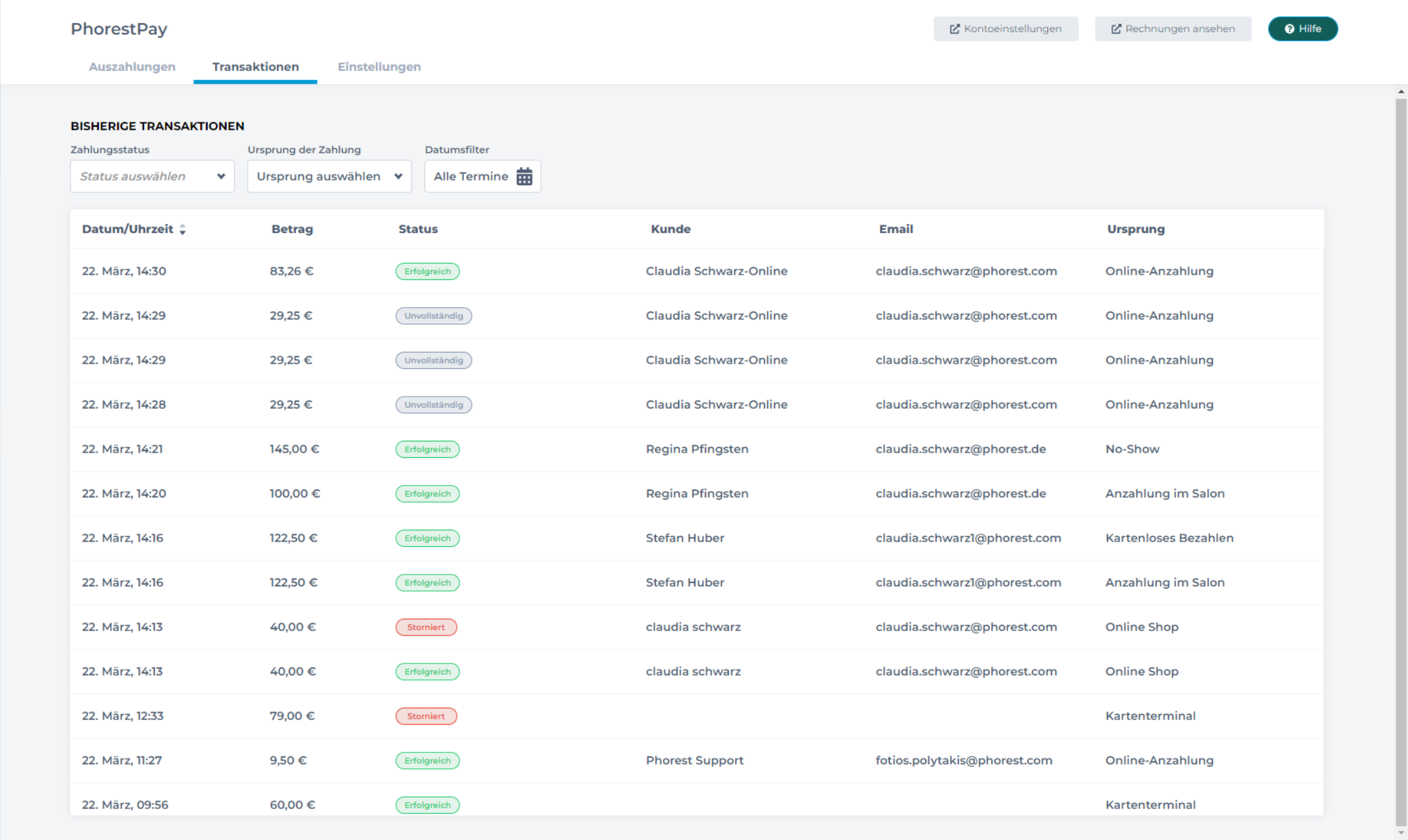The image size is (1408, 840).
Task: Click email fotios.polytakis@phorest.com
Action: coord(964,760)
